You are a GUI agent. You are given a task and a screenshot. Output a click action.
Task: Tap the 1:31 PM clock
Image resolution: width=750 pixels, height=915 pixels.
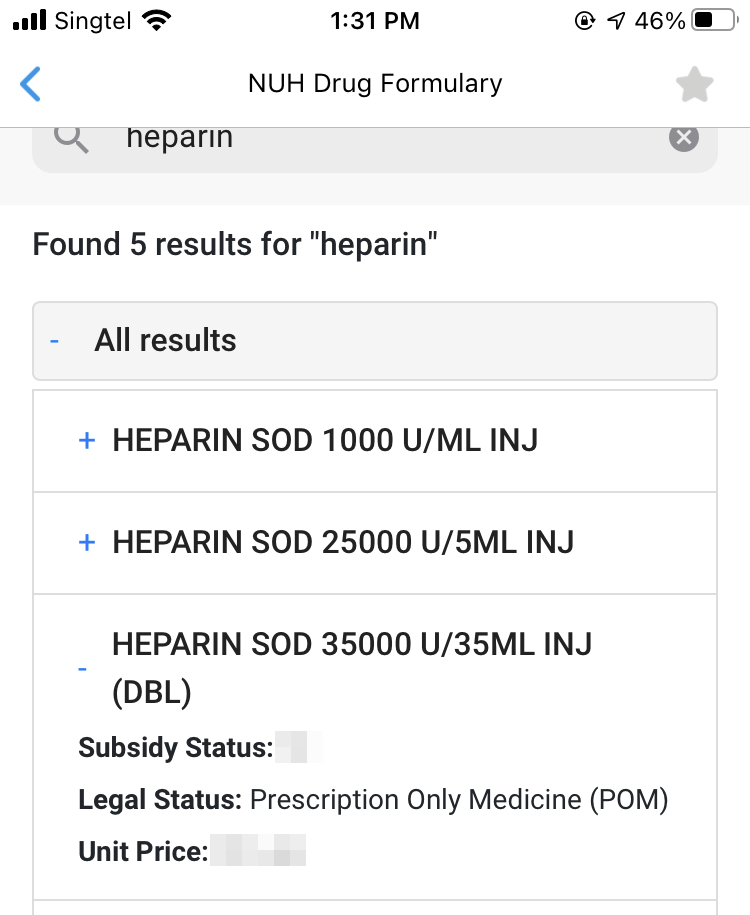[374, 20]
